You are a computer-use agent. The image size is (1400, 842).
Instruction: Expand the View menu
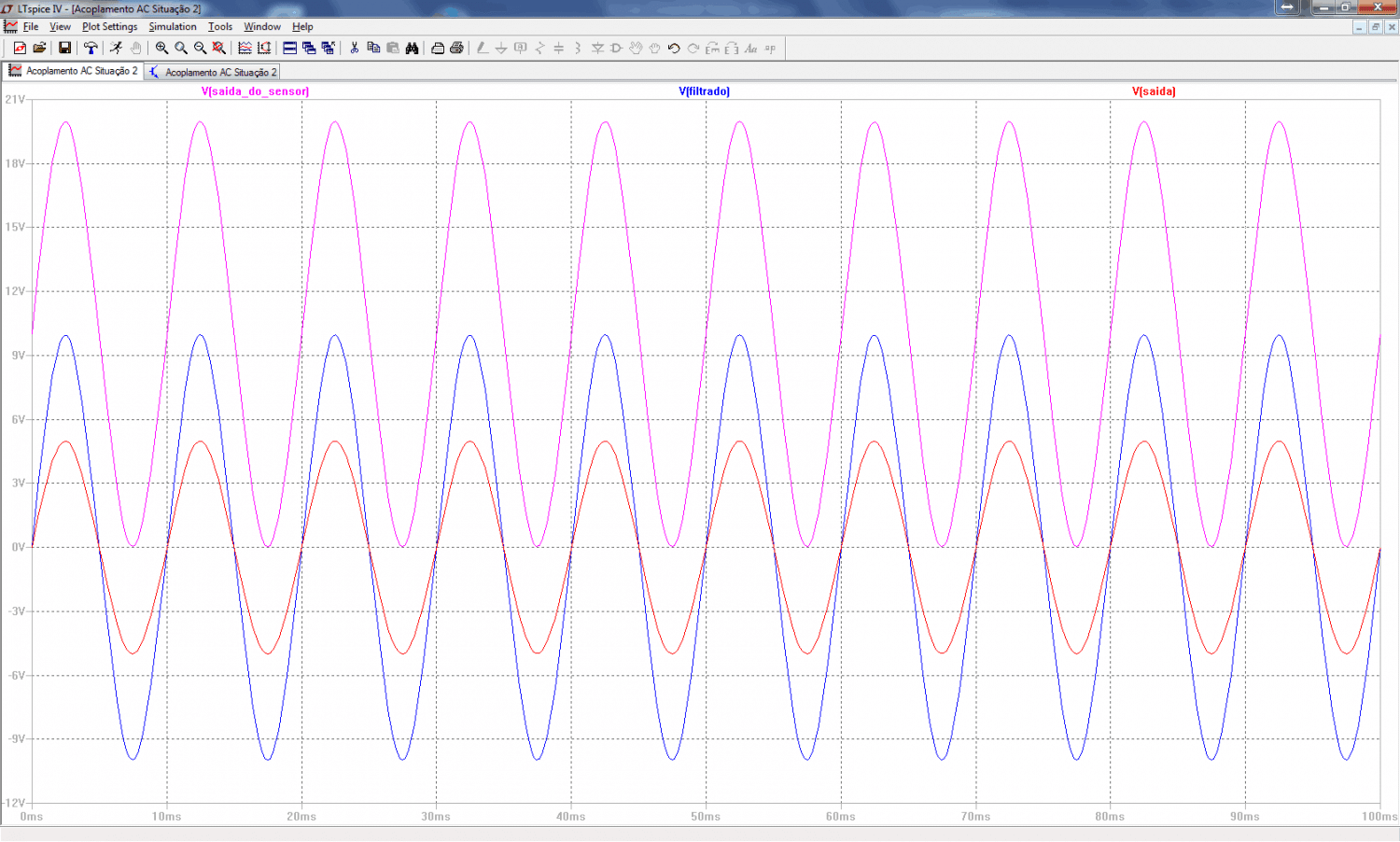click(60, 27)
